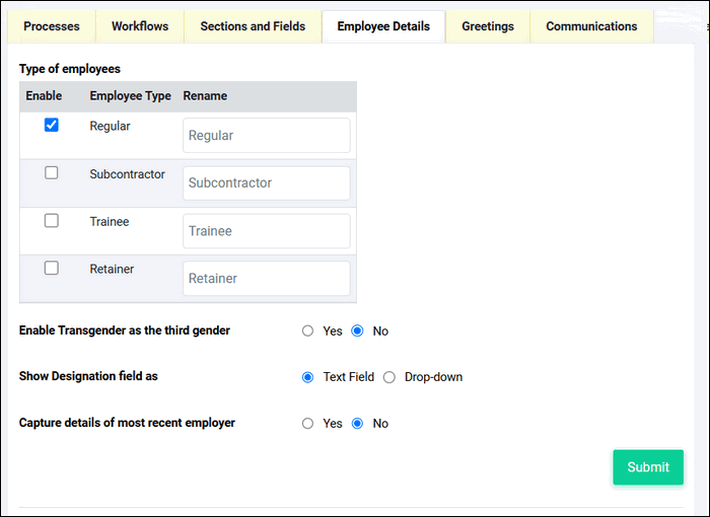This screenshot has width=710, height=517.
Task: Select No for Transgender third gender
Action: point(357,331)
